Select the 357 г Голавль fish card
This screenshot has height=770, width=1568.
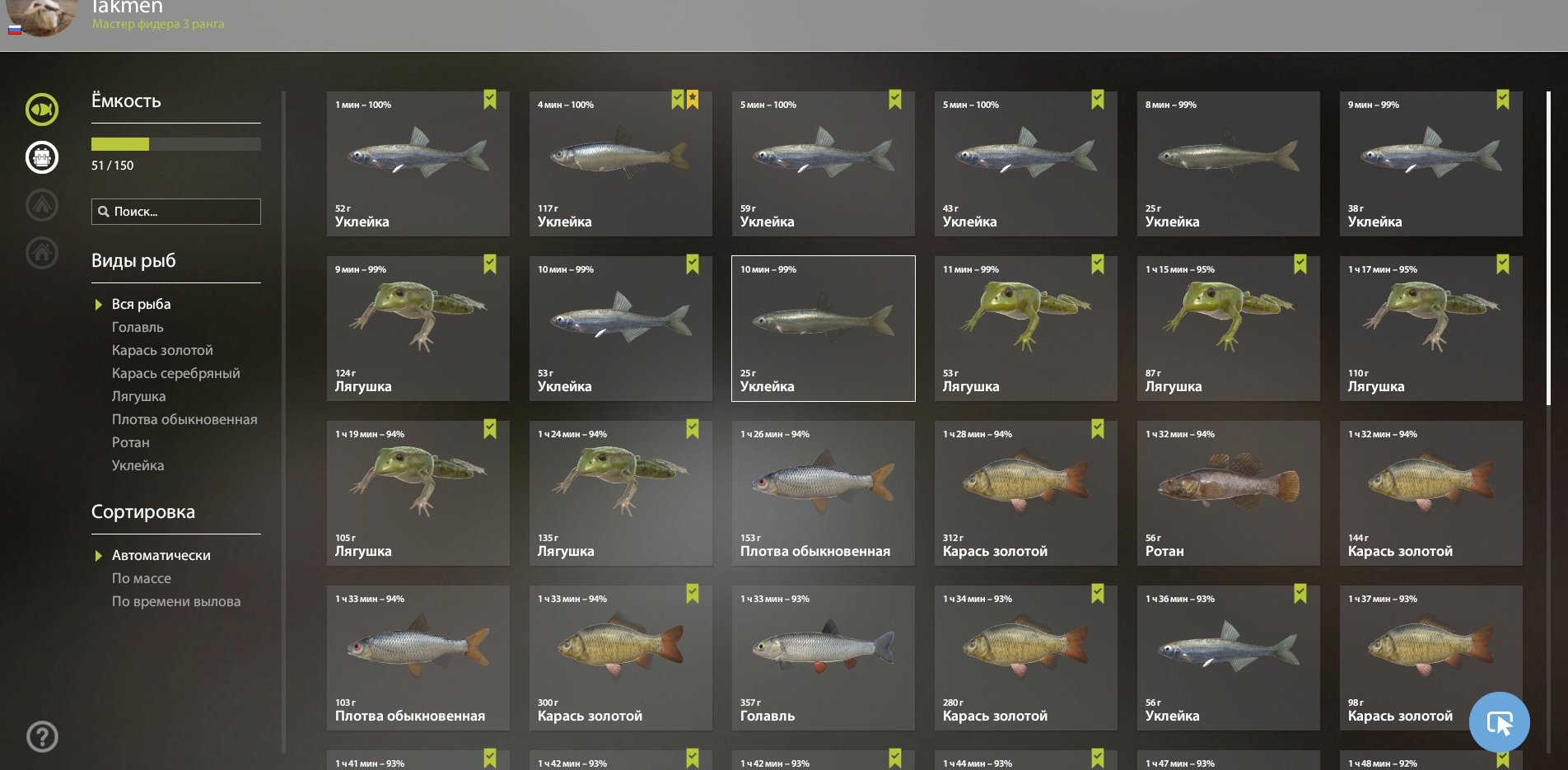point(824,658)
